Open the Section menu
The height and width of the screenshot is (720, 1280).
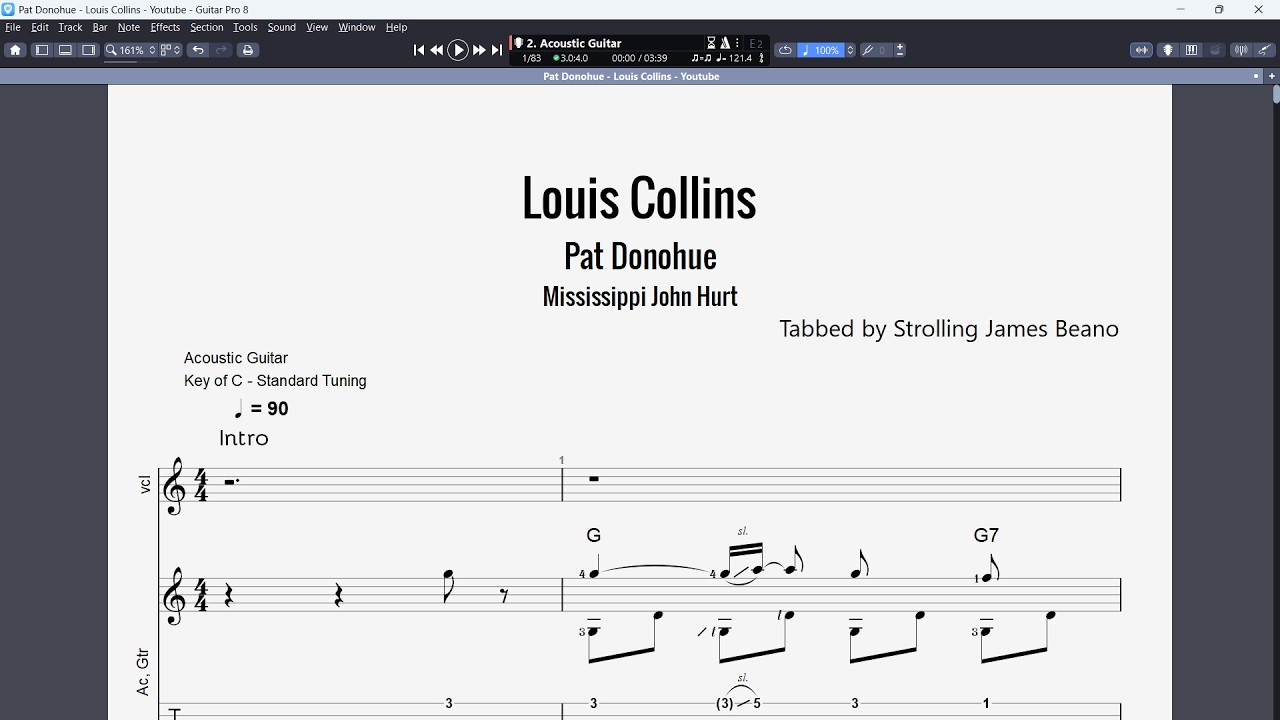[x=207, y=27]
